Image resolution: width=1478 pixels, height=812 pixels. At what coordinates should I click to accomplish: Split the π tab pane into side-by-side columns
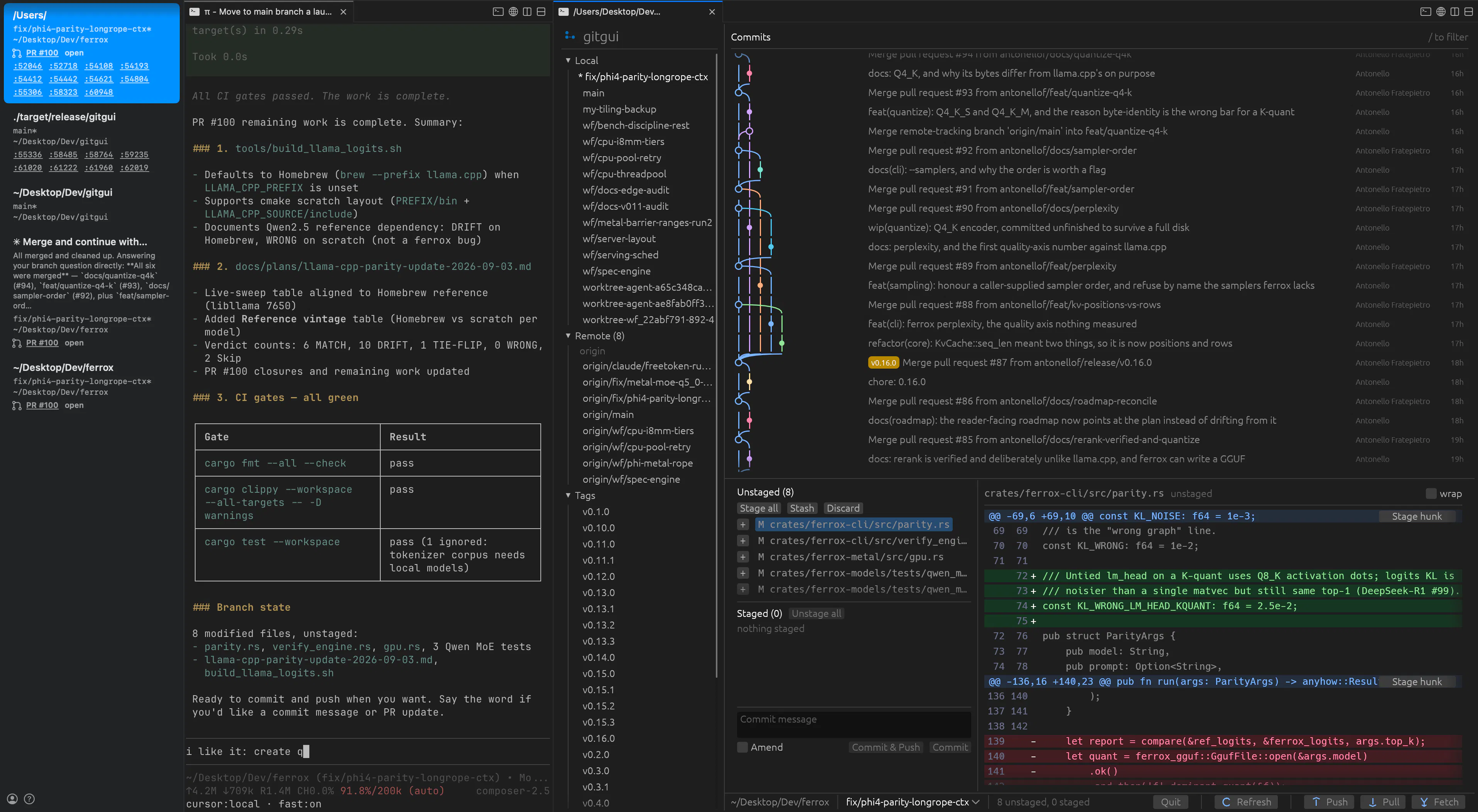(527, 12)
